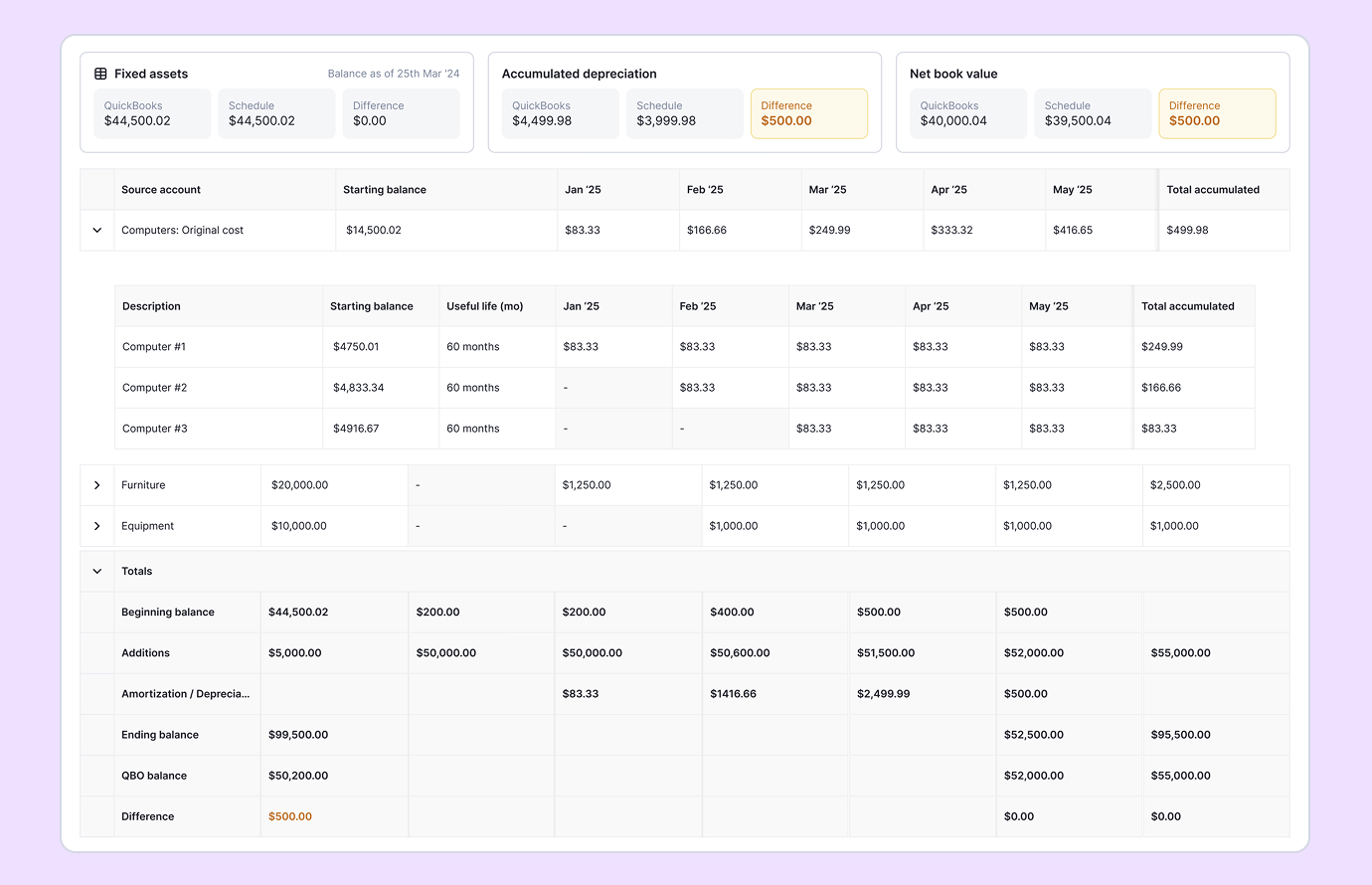1372x885 pixels.
Task: Click the Fixed assets QuickBooks $44,500.02 card
Action: click(x=152, y=113)
